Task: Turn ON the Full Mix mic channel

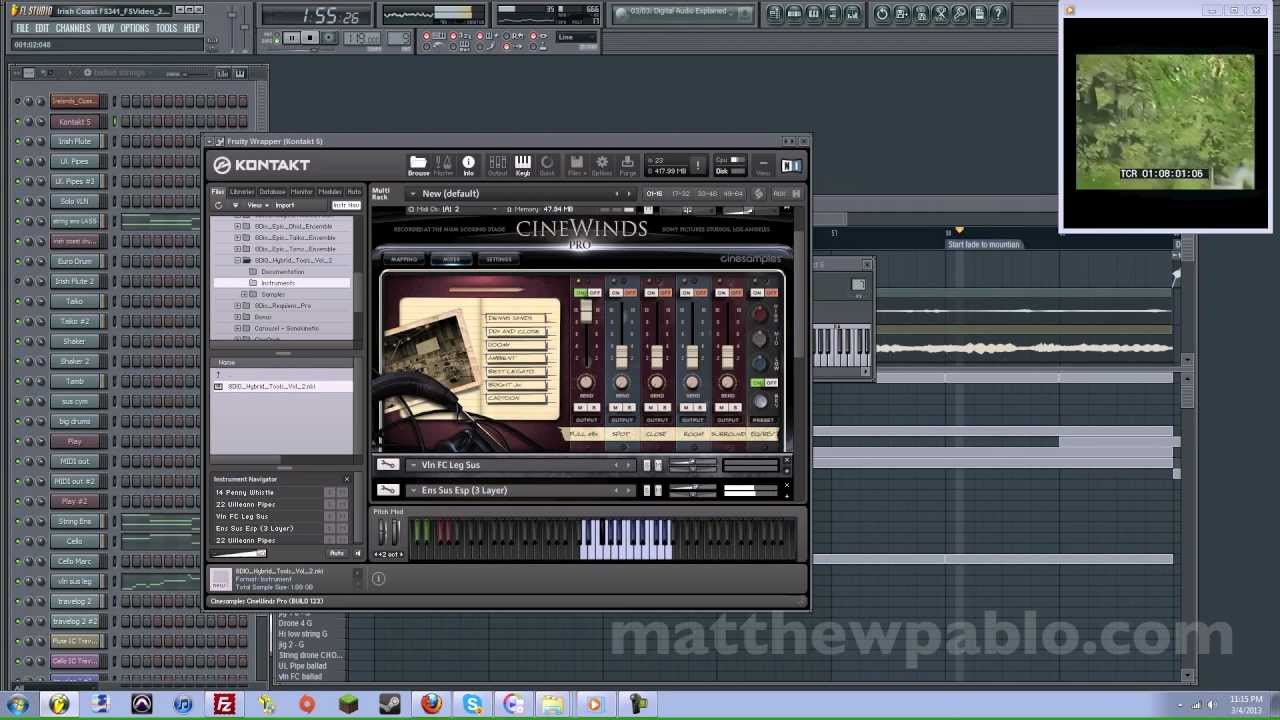Action: 581,292
